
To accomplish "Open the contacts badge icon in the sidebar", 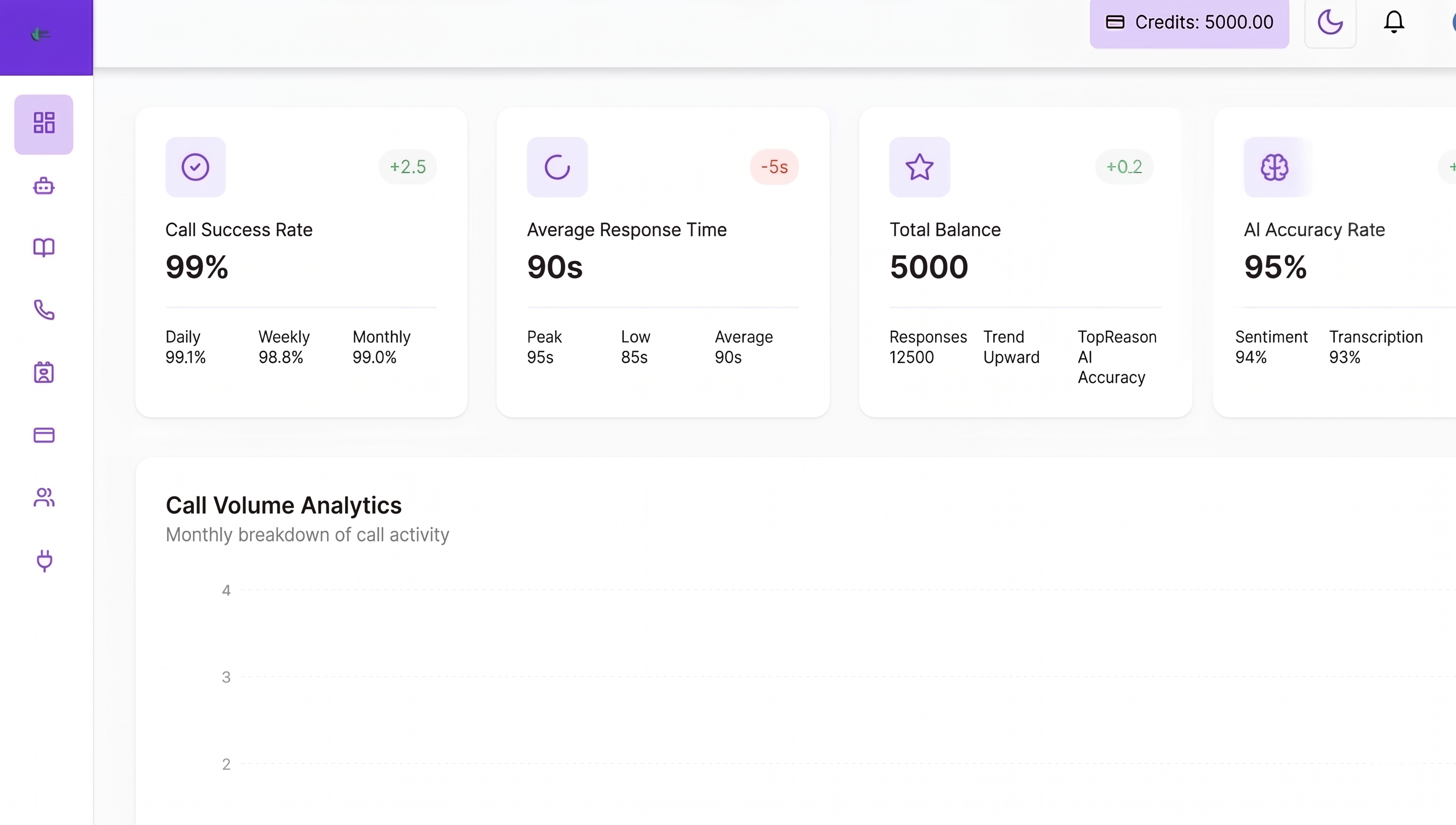I will 43,372.
